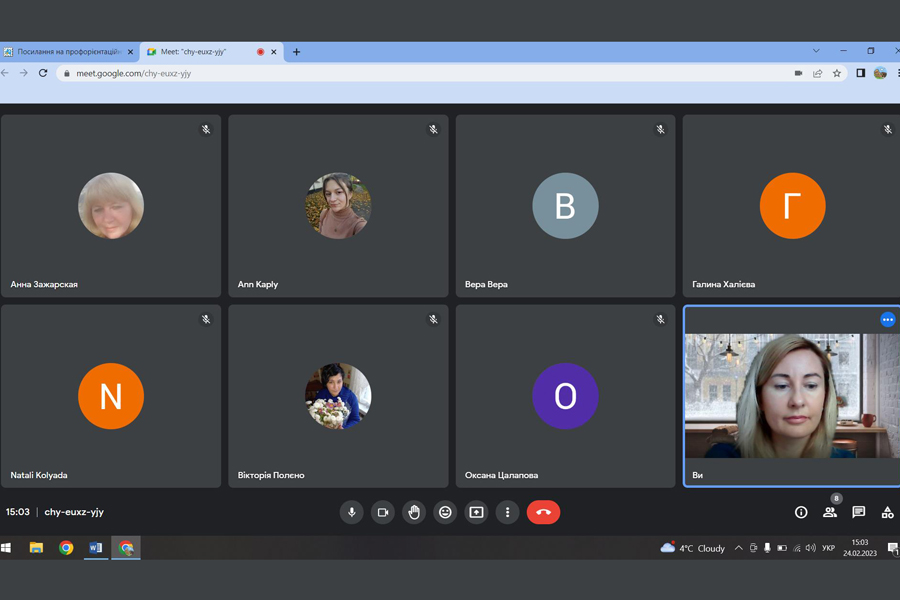
Task: Open the chat with everyone icon
Action: 859,512
